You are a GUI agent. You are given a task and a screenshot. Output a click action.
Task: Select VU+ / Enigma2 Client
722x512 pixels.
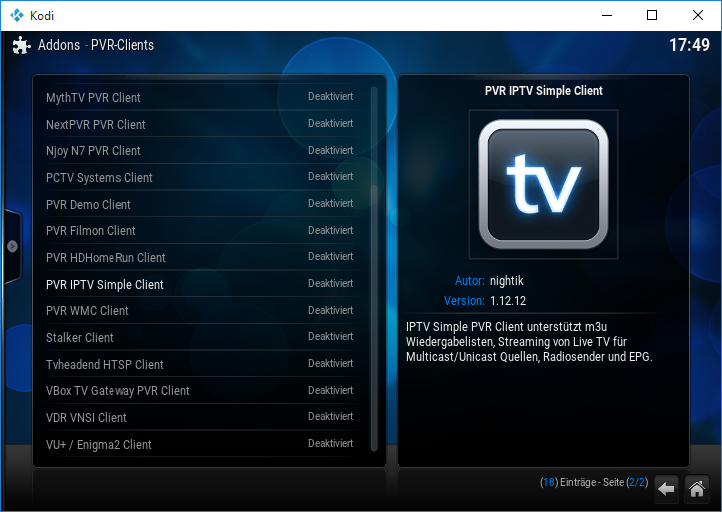pyautogui.click(x=200, y=444)
